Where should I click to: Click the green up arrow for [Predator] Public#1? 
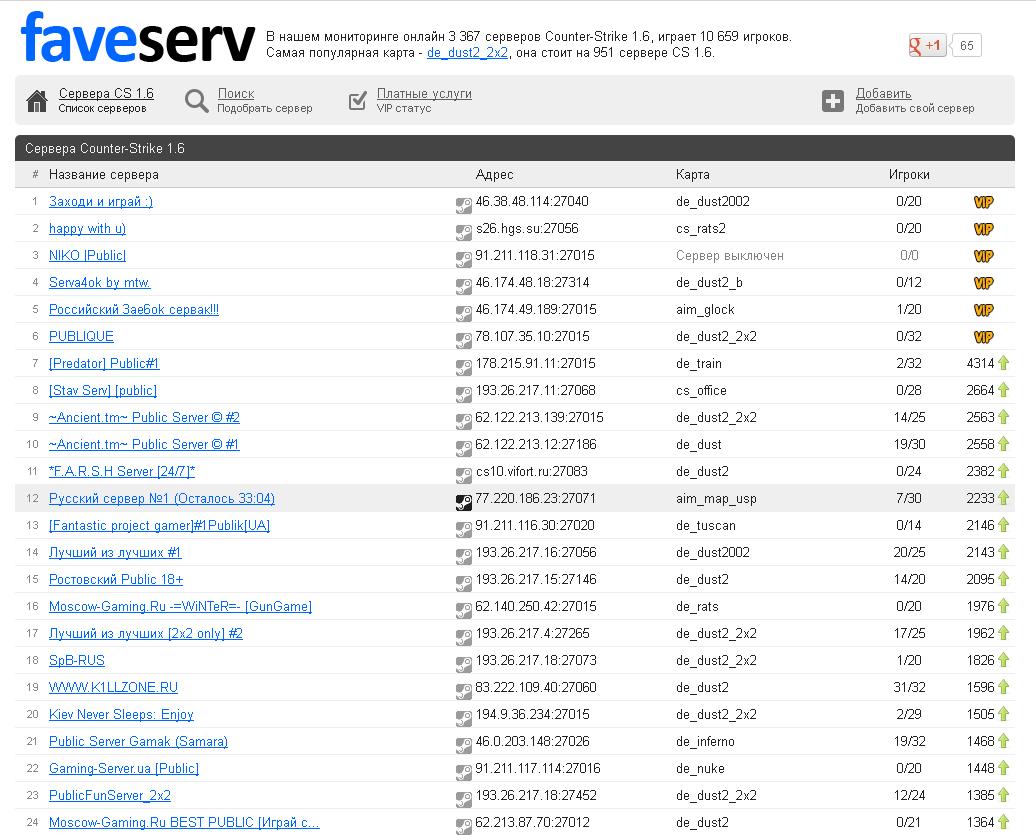tap(1003, 364)
